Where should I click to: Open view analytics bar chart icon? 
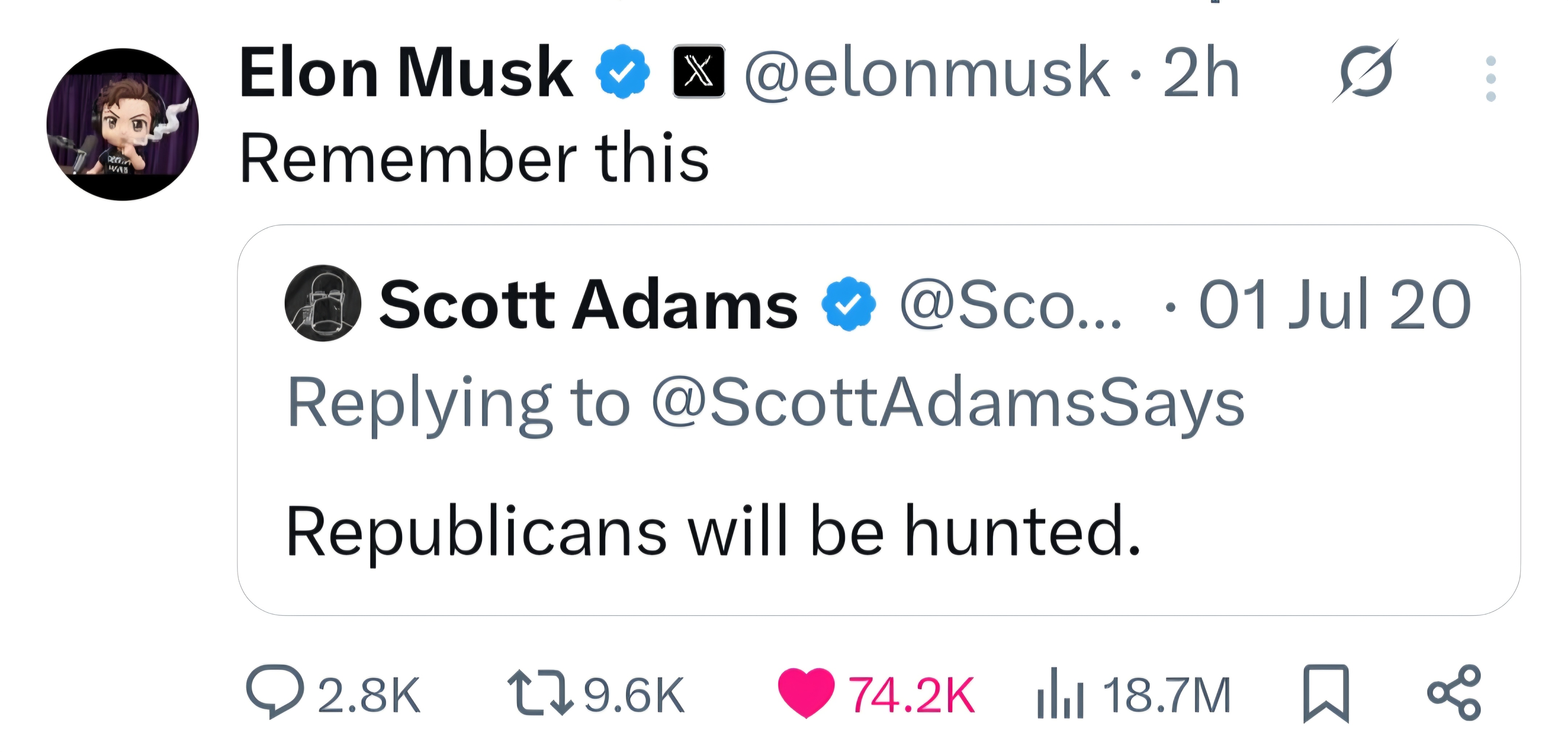coord(1060,694)
